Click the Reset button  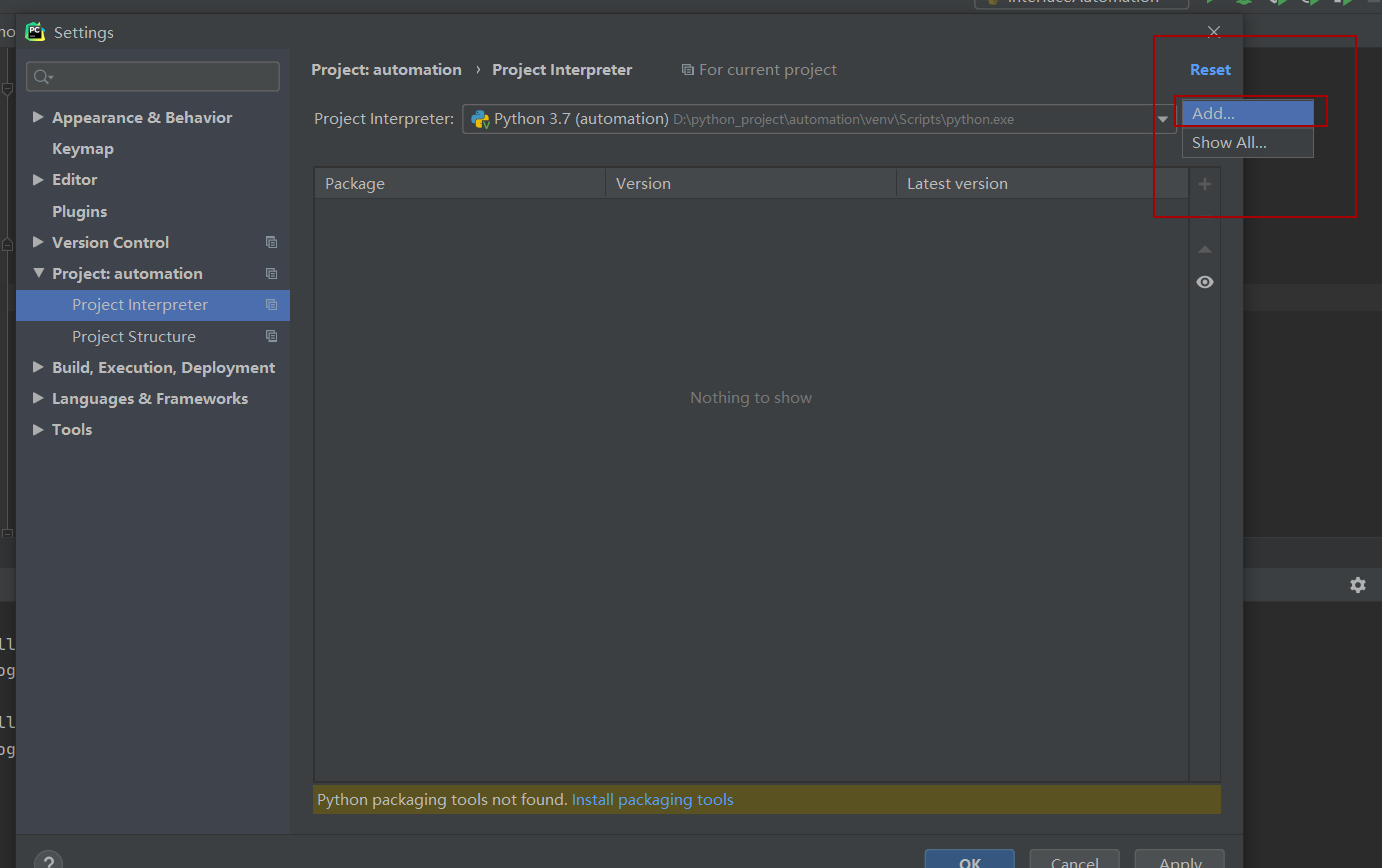coord(1210,69)
